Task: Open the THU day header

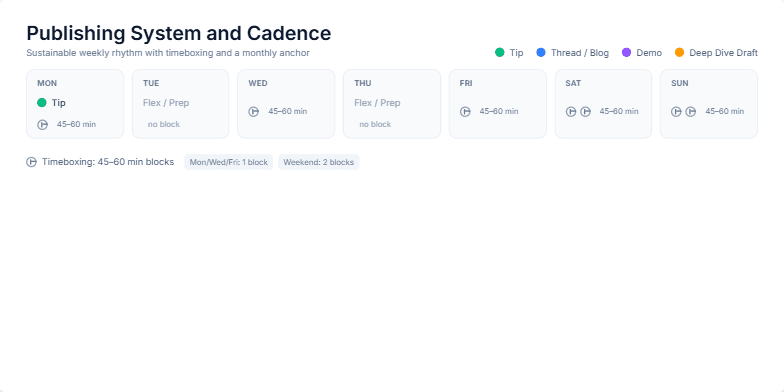Action: pyautogui.click(x=363, y=83)
